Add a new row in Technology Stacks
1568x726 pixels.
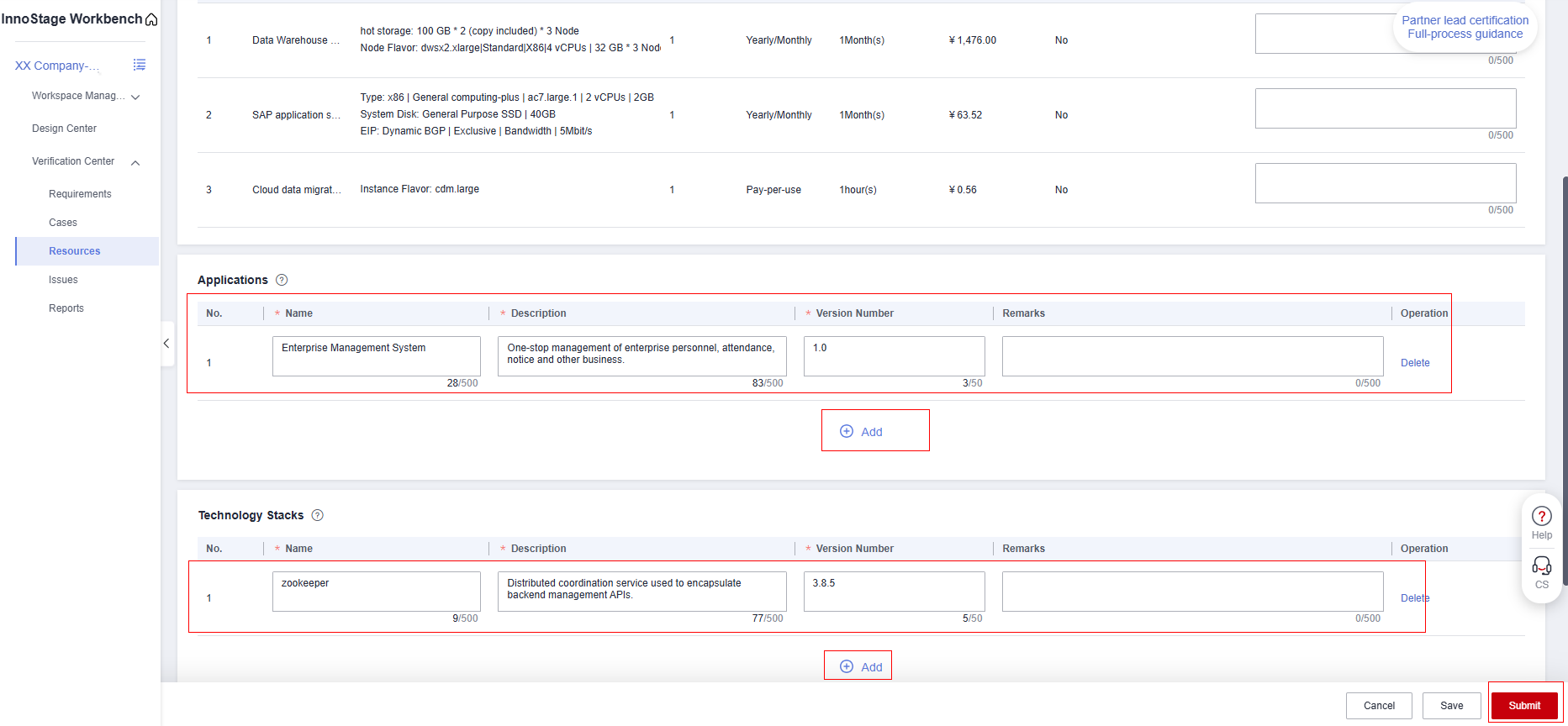click(862, 667)
